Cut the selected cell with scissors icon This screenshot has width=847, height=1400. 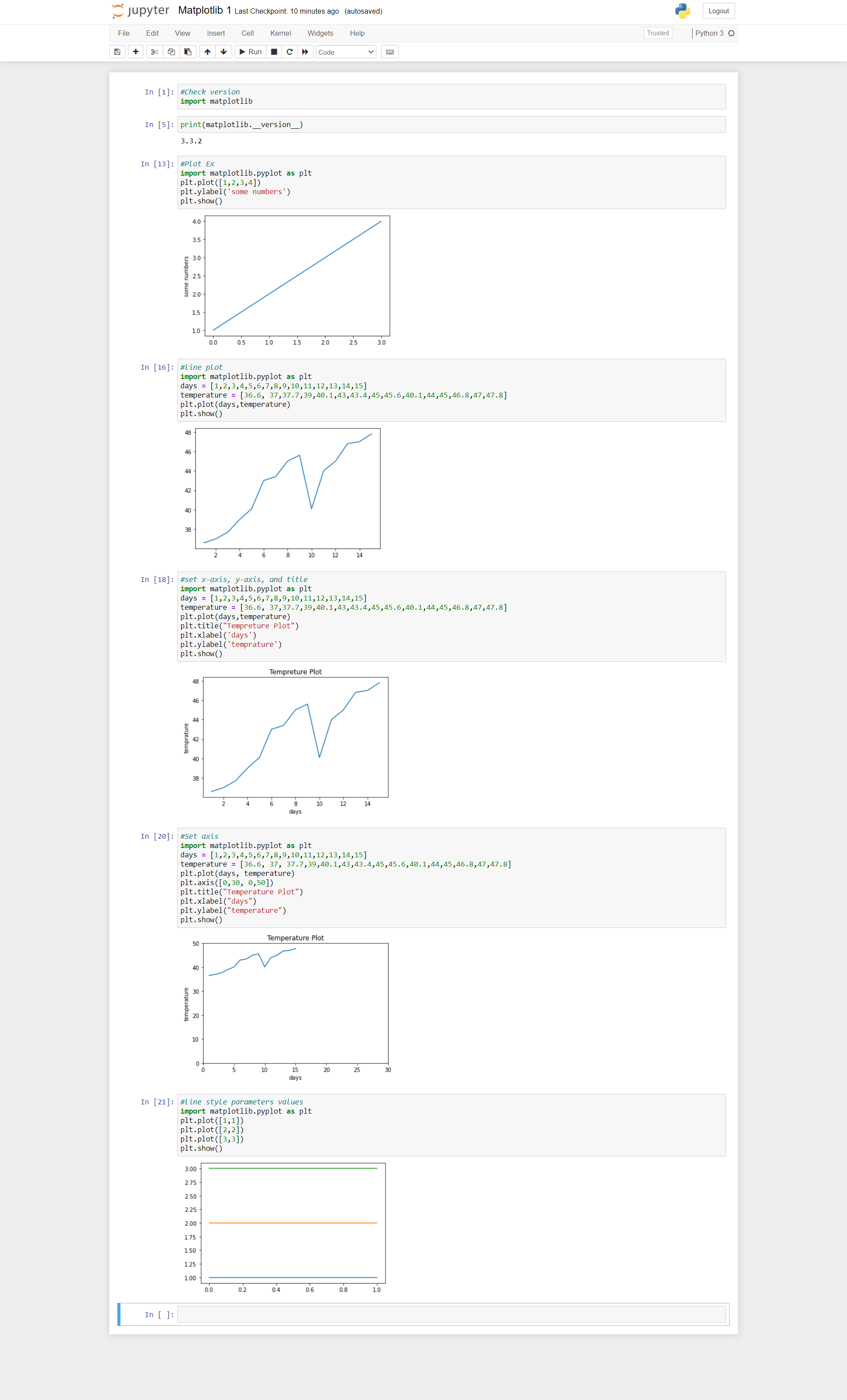click(154, 52)
